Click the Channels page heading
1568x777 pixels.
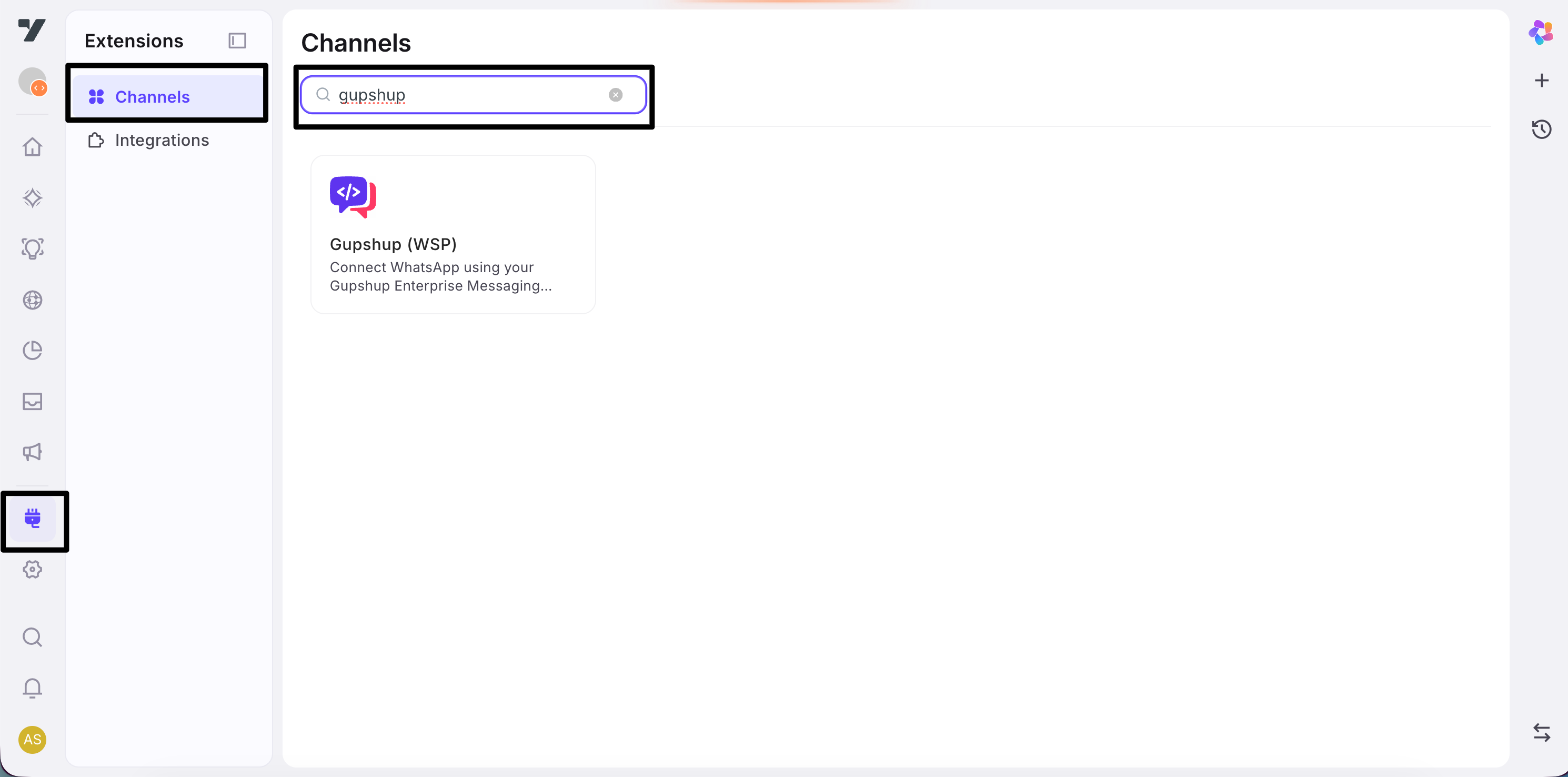coord(356,43)
